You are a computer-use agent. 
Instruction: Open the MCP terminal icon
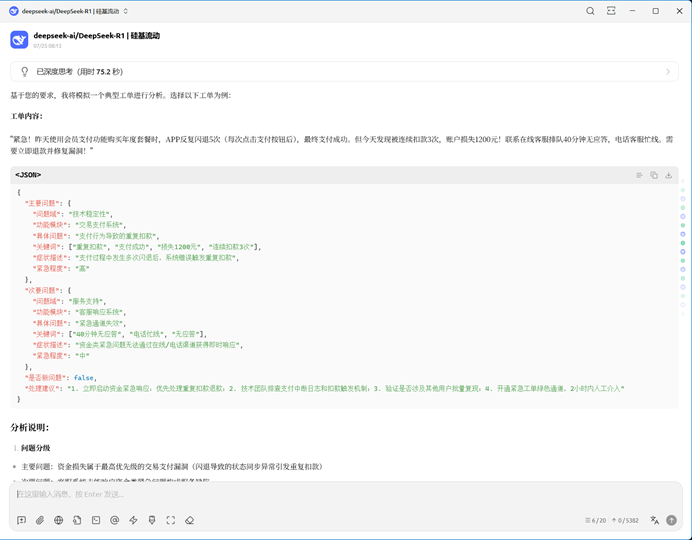(96, 520)
